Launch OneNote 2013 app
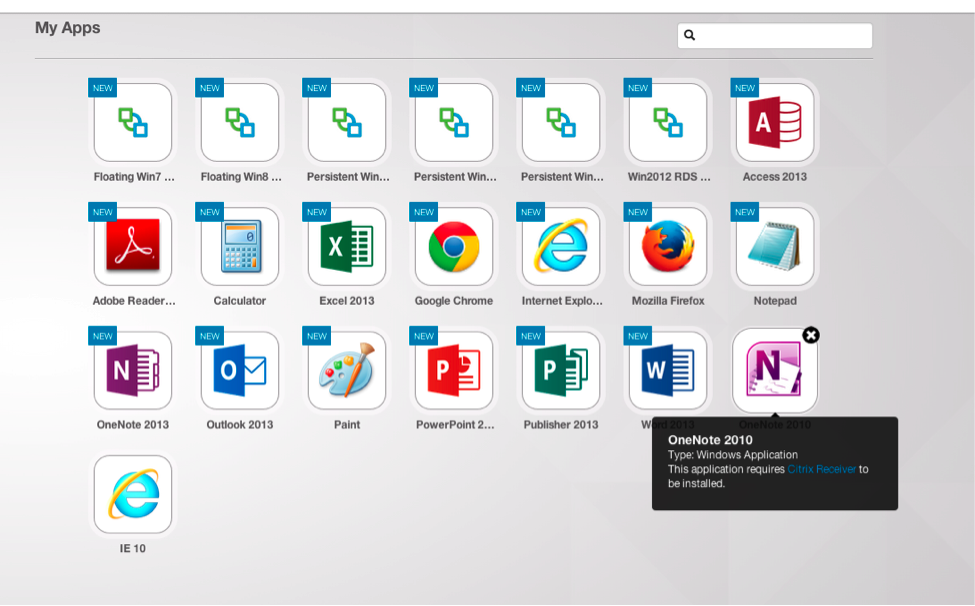Image resolution: width=975 pixels, height=606 pixels. coord(133,370)
